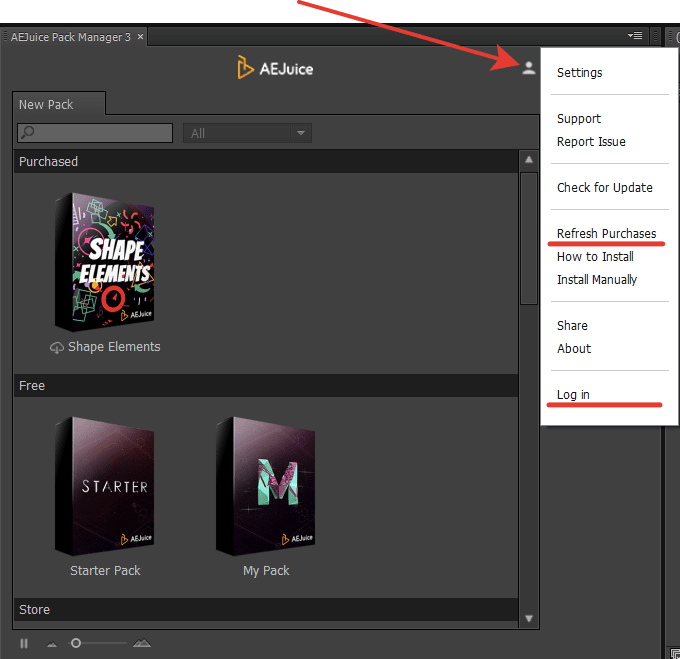
Task: Click the My Pack label text
Action: 266,571
